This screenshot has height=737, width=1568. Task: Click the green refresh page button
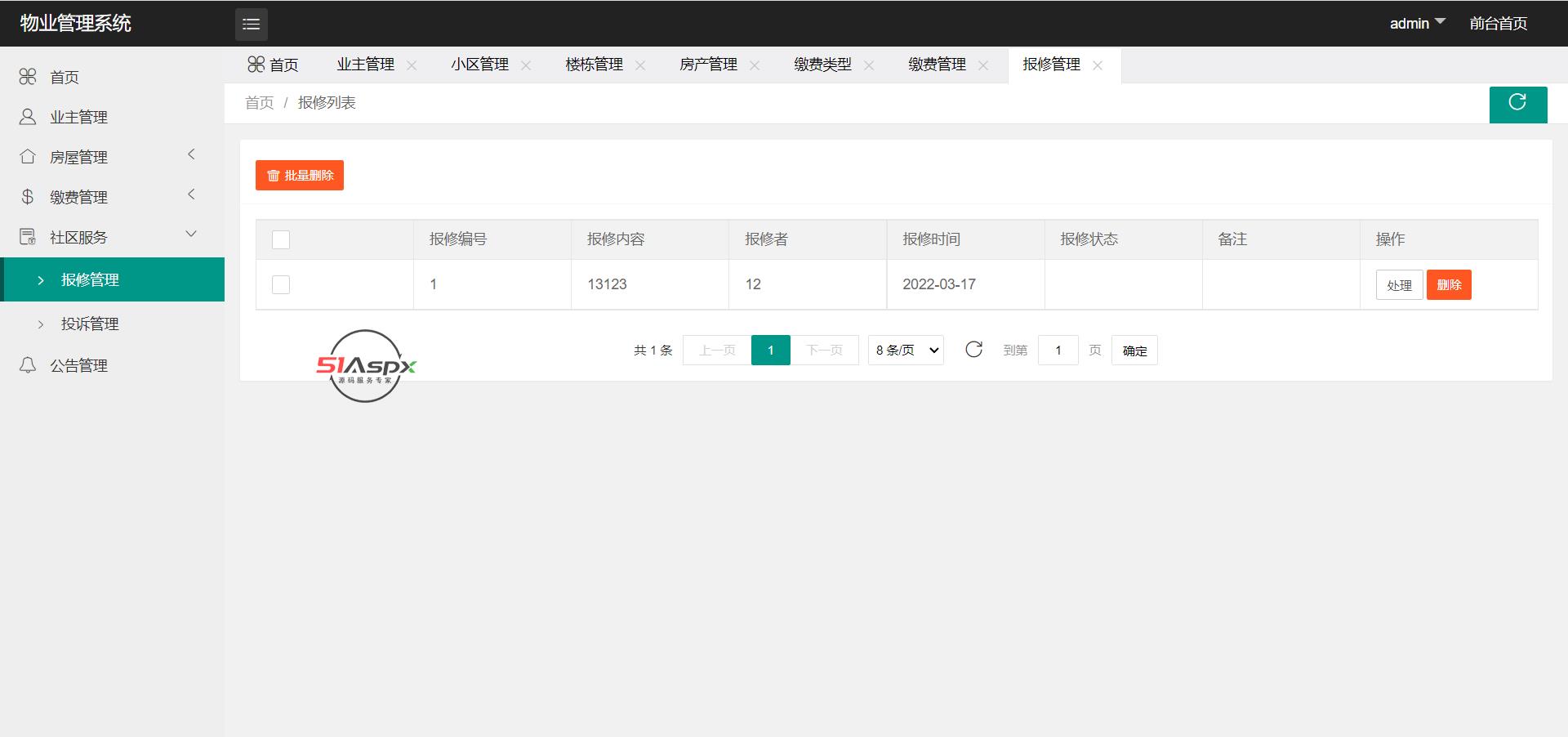click(1517, 104)
